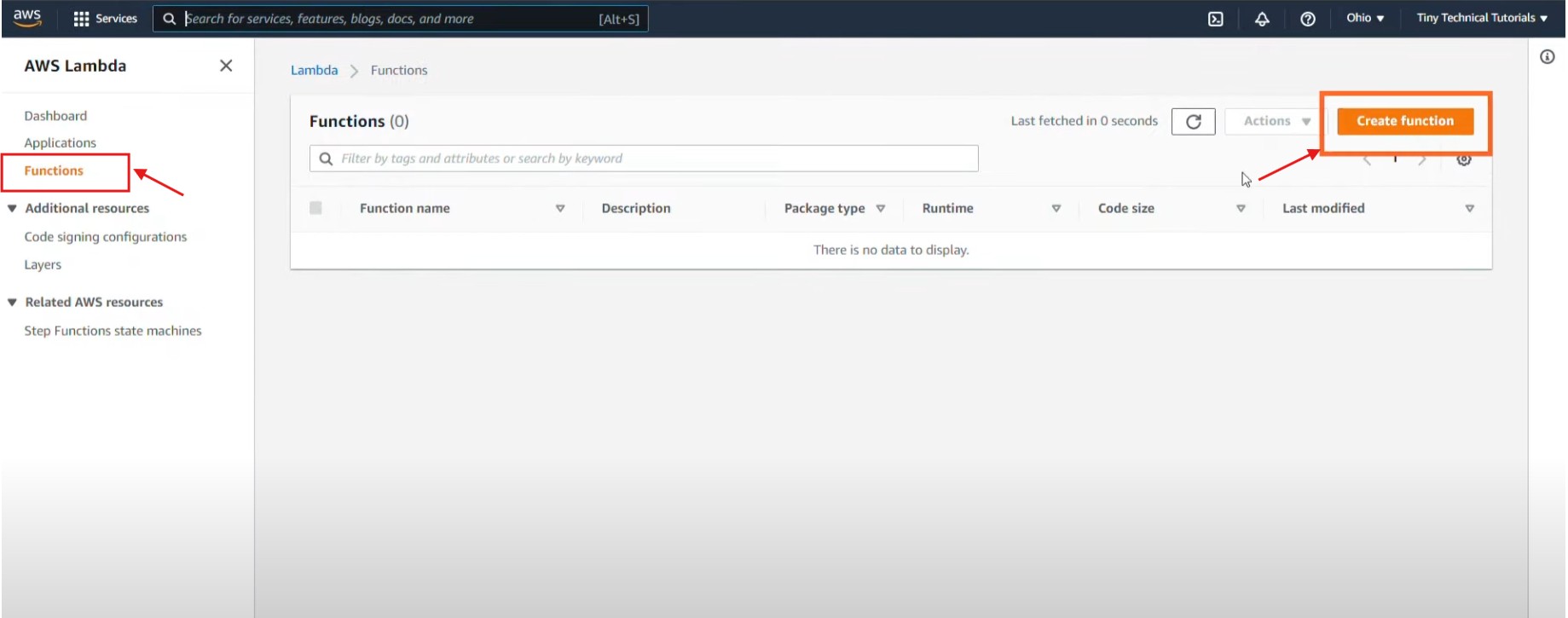
Task: Open table preferences gear icon
Action: 1463,159
